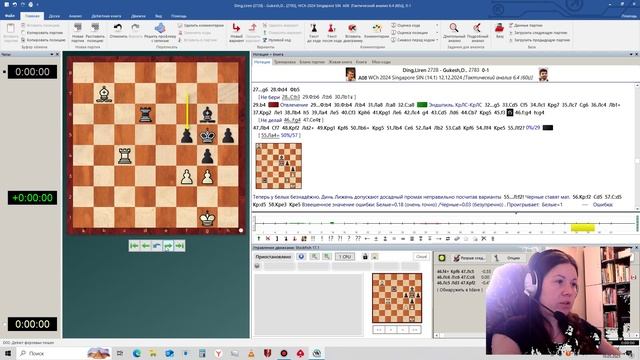
Task: Click the detailed analysis icon
Action: pyautogui.click(x=477, y=28)
